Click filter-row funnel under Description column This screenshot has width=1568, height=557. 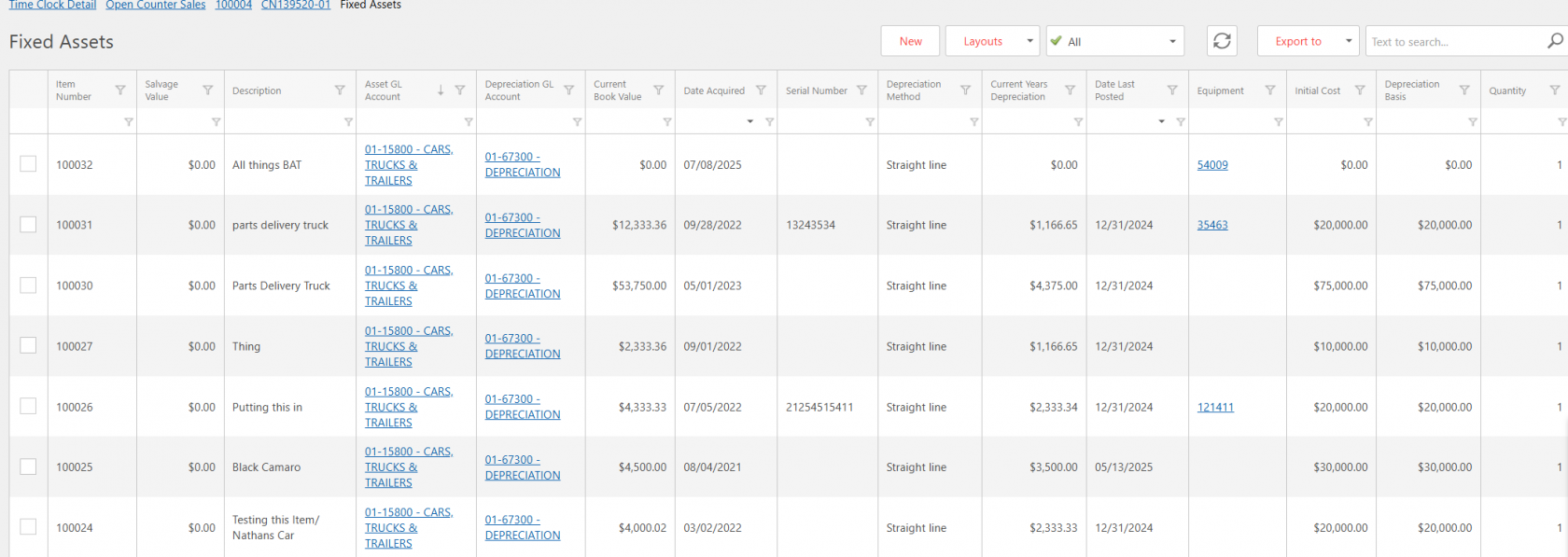pyautogui.click(x=348, y=122)
